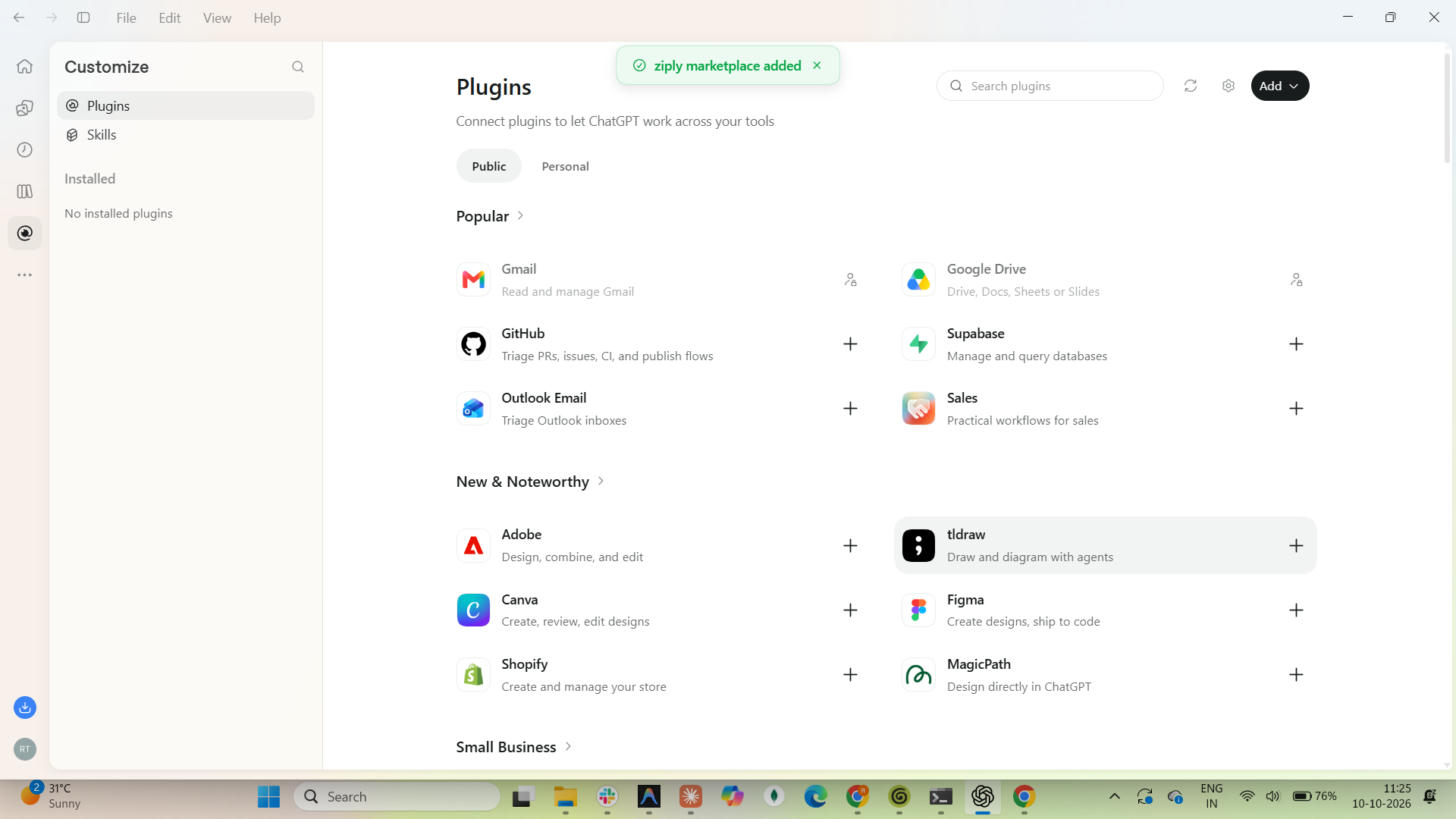Add the MagicPath plugin plus icon
1456x819 pixels.
pos(1296,675)
